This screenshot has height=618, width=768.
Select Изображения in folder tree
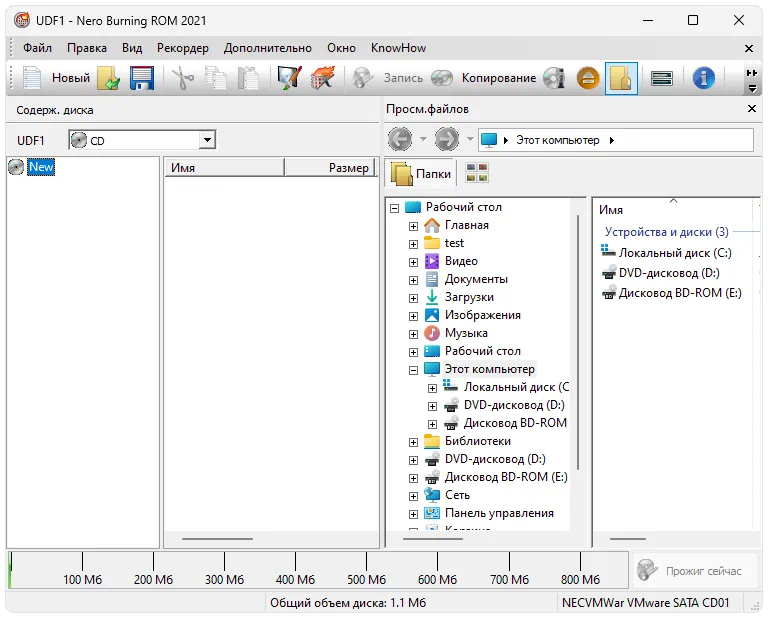point(482,315)
